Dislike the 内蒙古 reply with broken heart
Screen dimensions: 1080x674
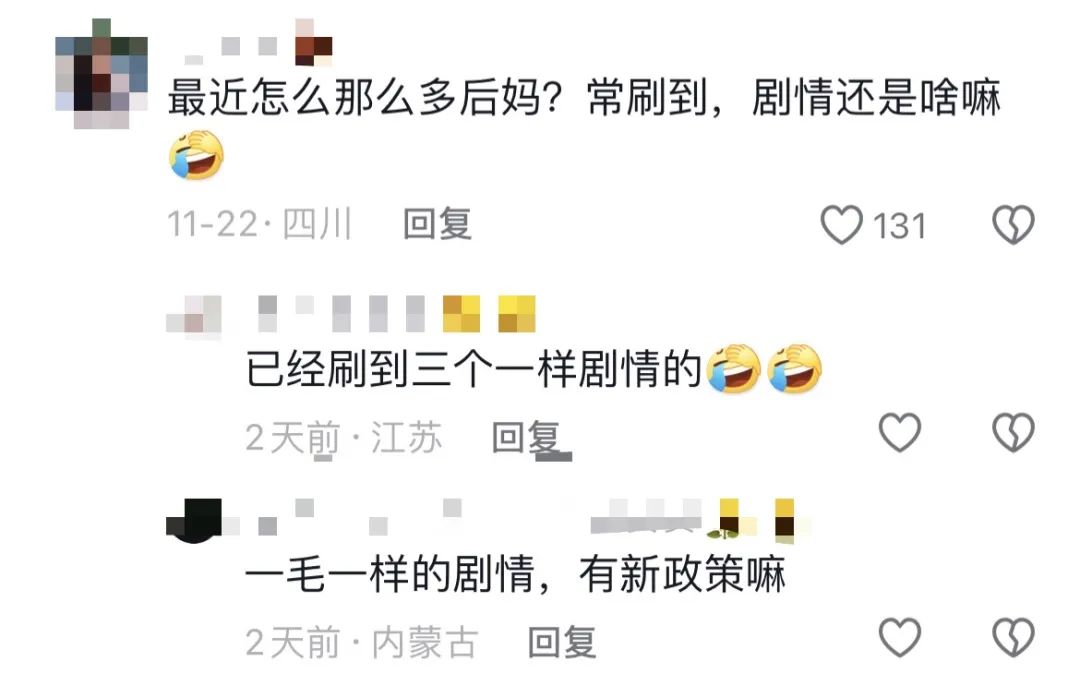pos(1013,638)
